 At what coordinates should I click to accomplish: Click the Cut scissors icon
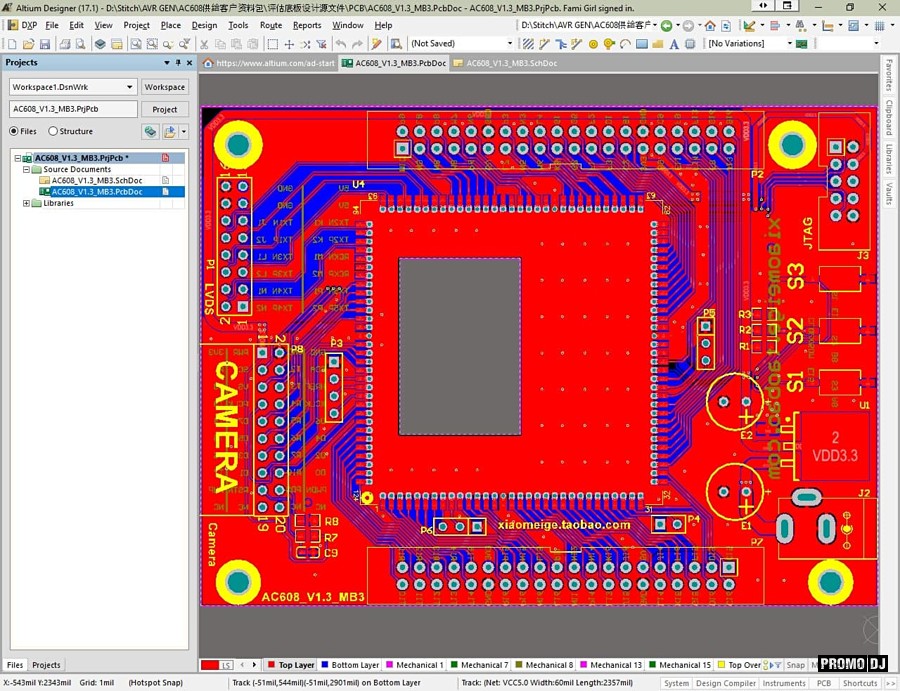[204, 44]
